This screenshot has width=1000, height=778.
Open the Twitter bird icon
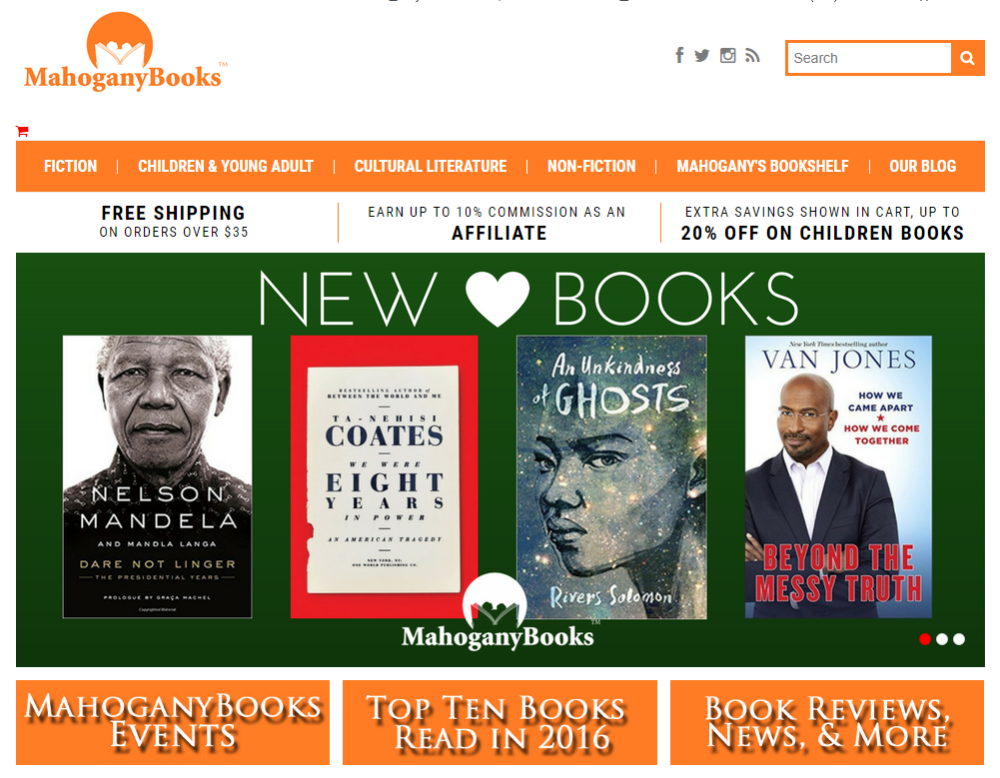pyautogui.click(x=702, y=55)
